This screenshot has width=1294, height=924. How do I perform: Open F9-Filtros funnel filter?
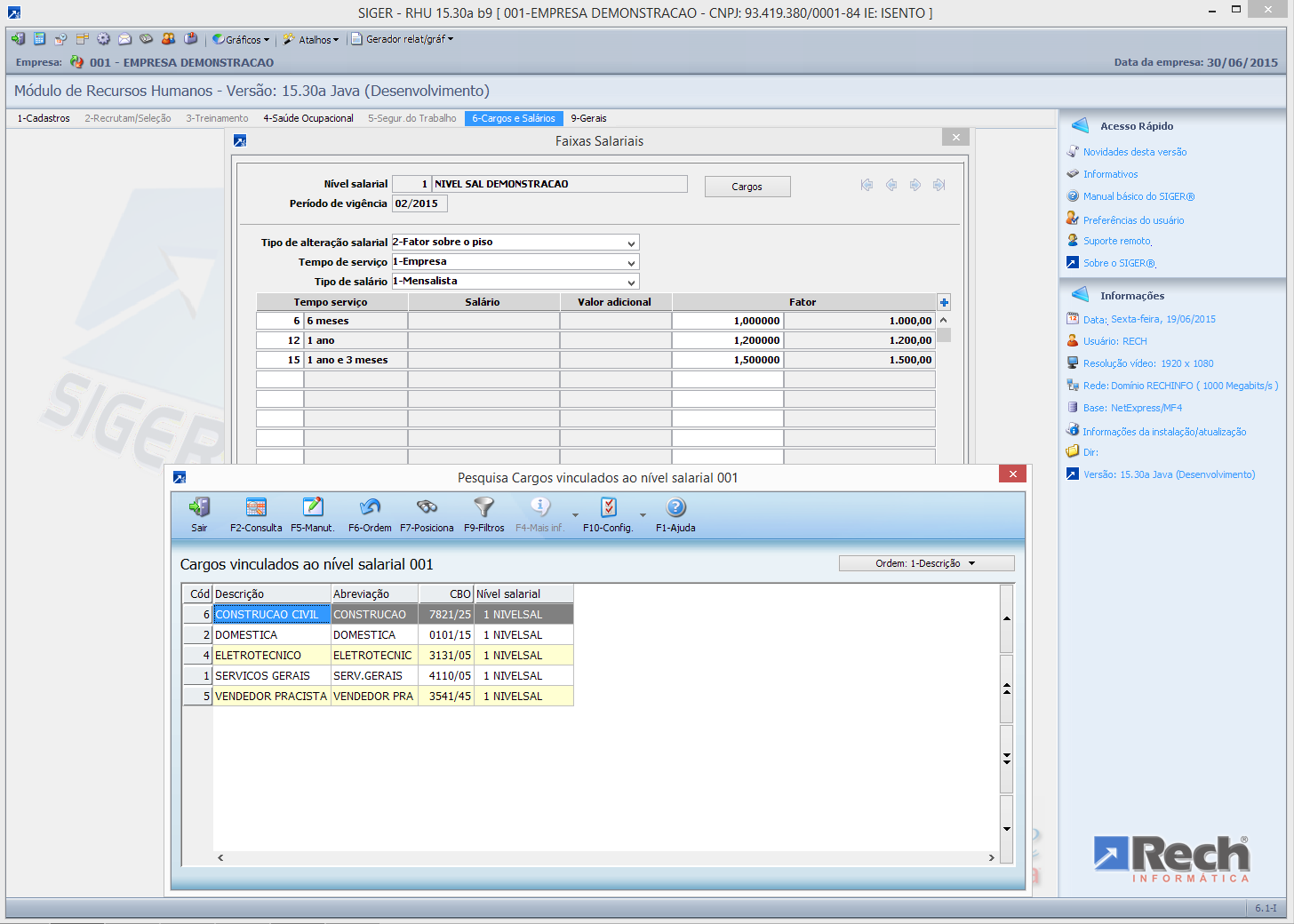pos(483,508)
